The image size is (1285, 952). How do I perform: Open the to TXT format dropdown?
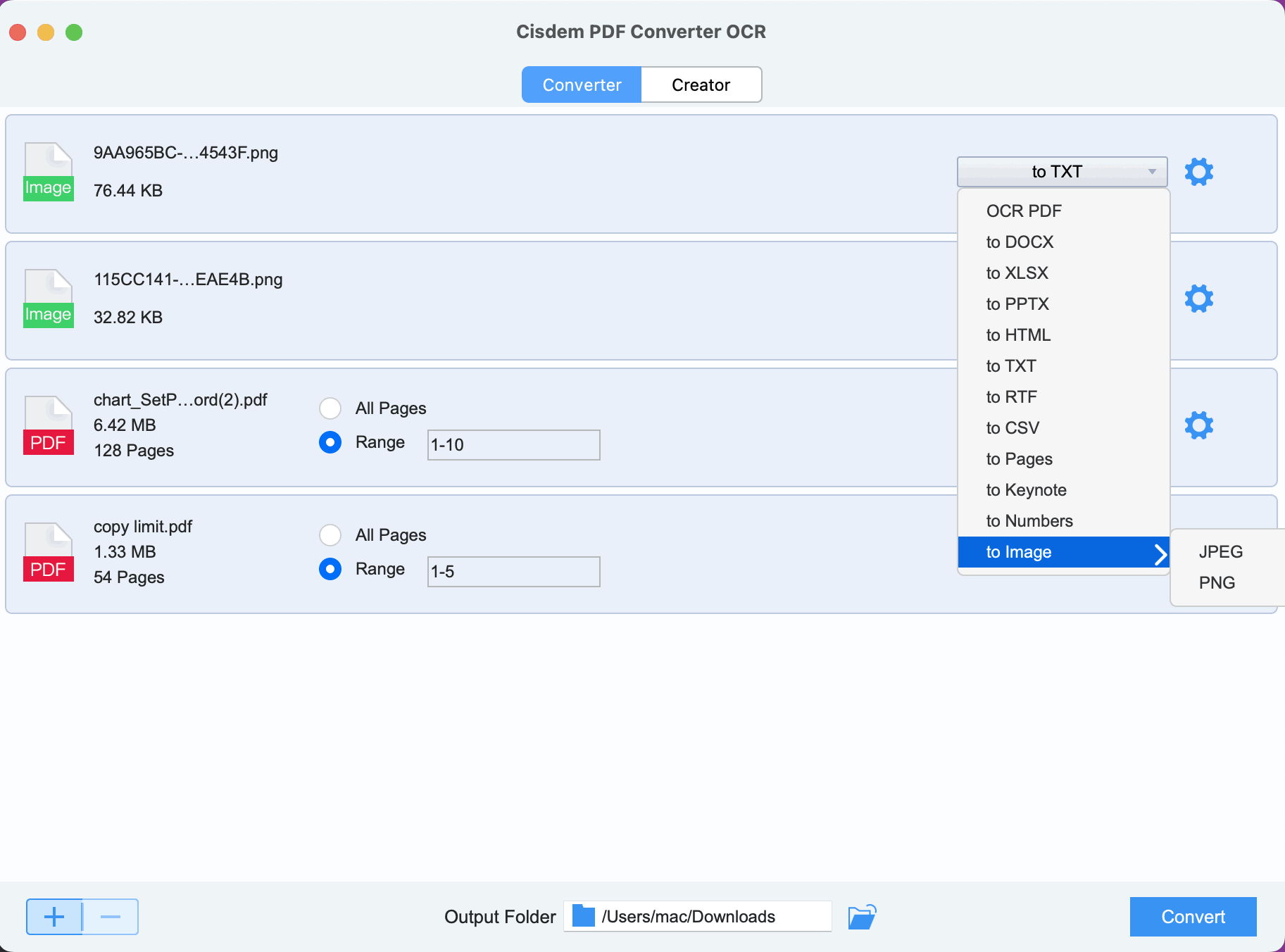pyautogui.click(x=1062, y=172)
